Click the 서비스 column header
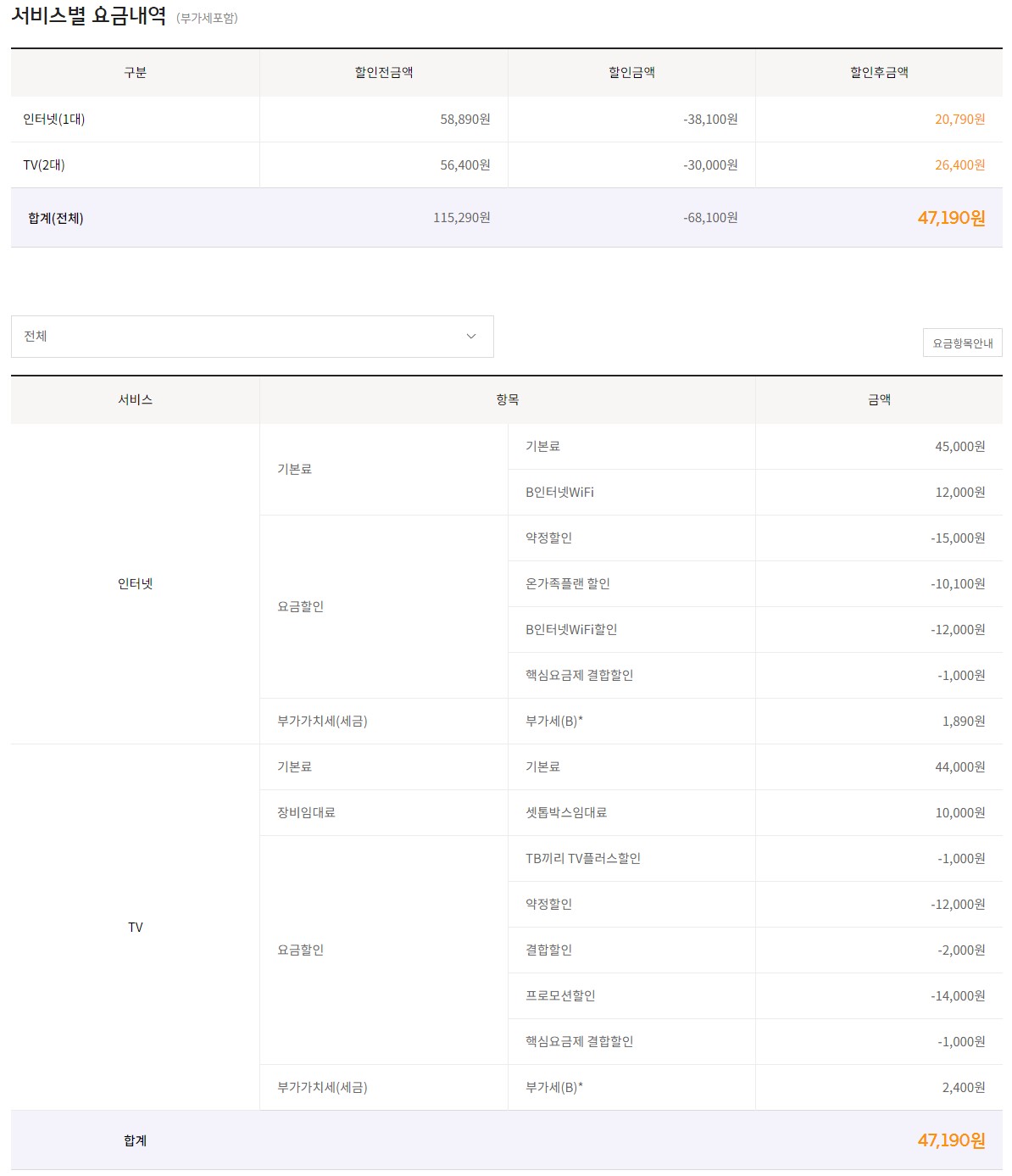Screen dimensions: 1012x1176 coord(135,400)
